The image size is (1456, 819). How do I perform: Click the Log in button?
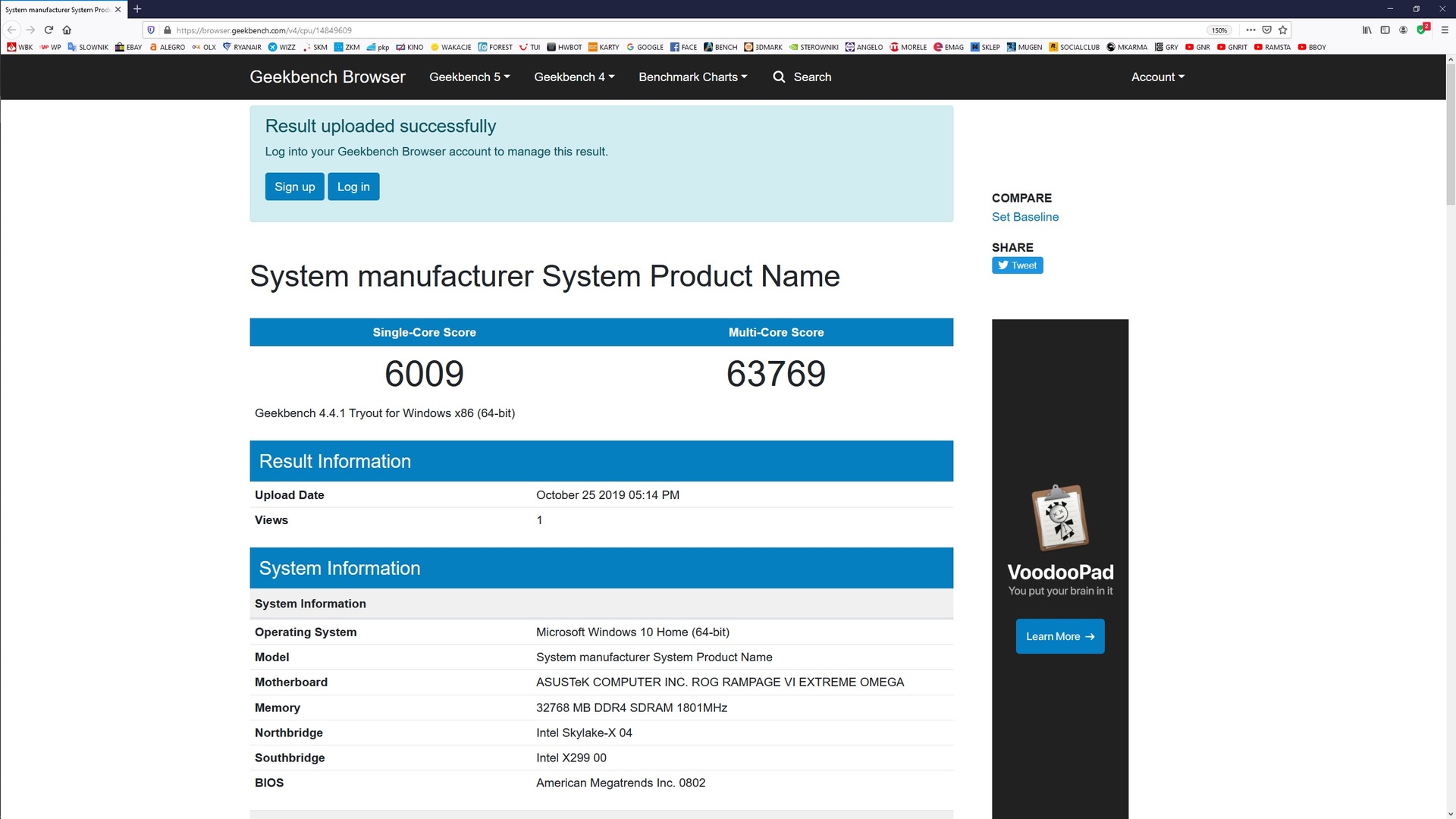(353, 187)
